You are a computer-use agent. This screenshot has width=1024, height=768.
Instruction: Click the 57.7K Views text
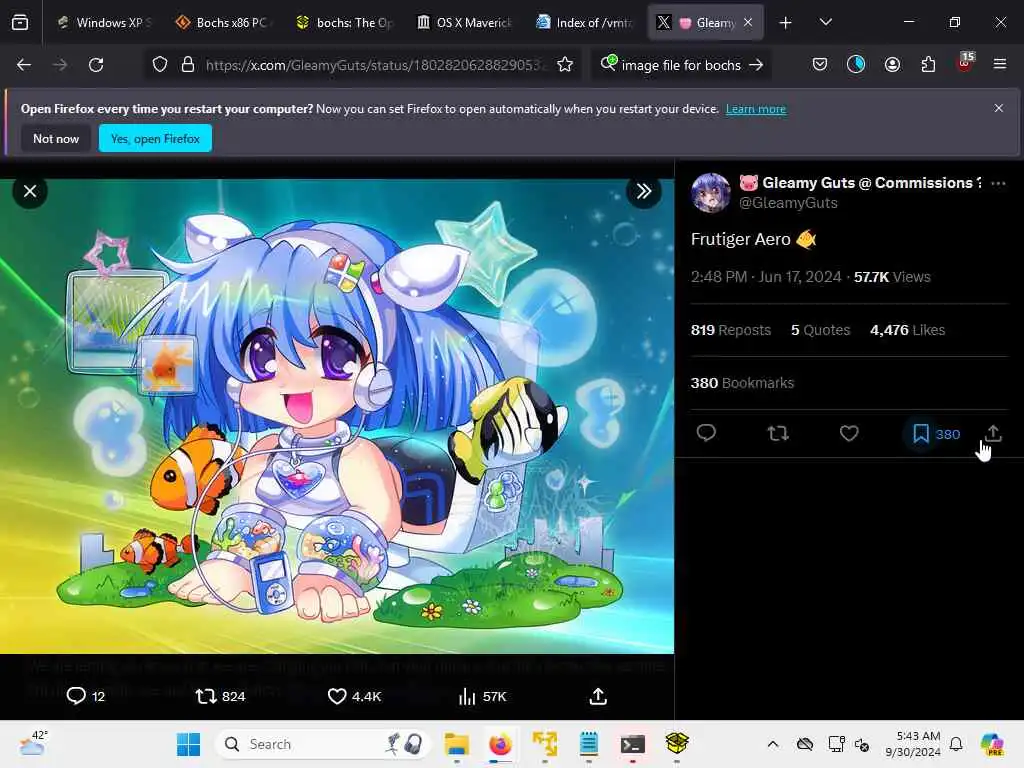click(x=892, y=277)
